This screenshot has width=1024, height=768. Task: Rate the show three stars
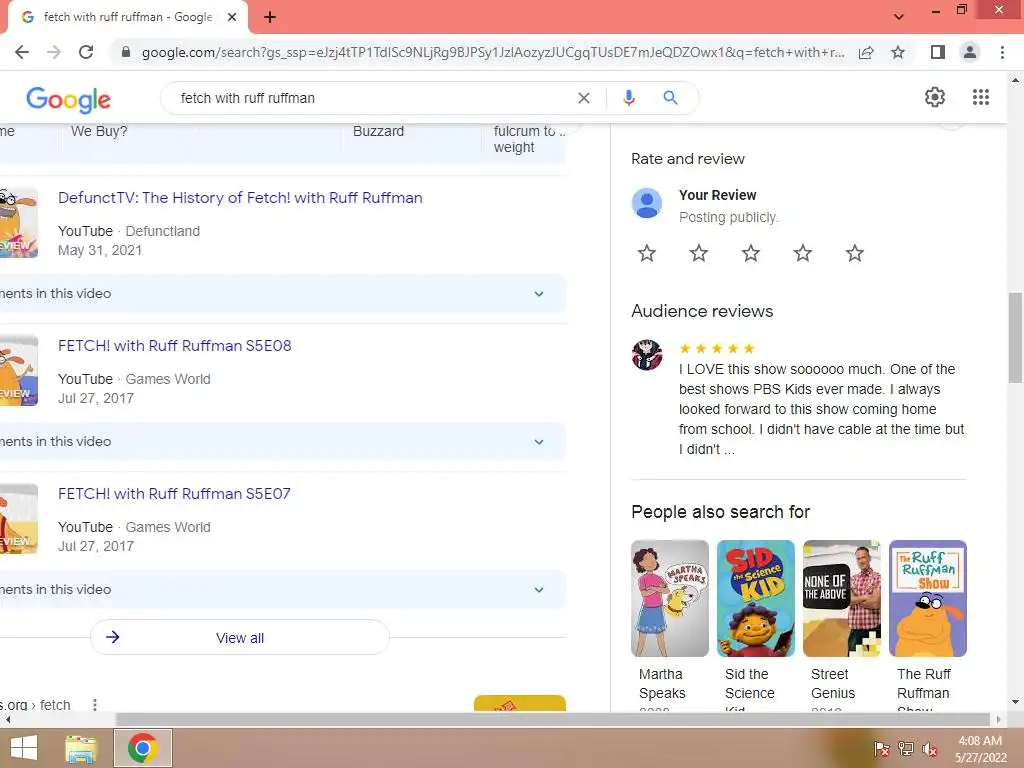751,253
